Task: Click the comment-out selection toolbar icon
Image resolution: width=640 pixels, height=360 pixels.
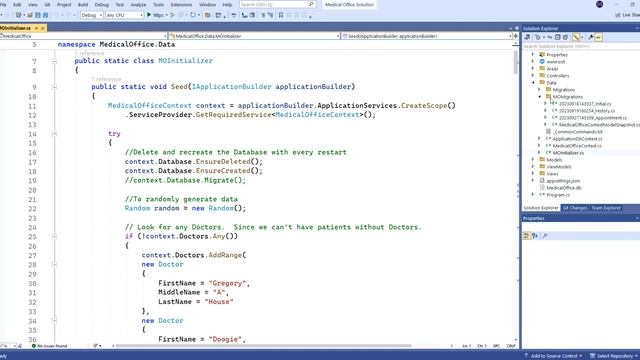Action: coord(263,15)
